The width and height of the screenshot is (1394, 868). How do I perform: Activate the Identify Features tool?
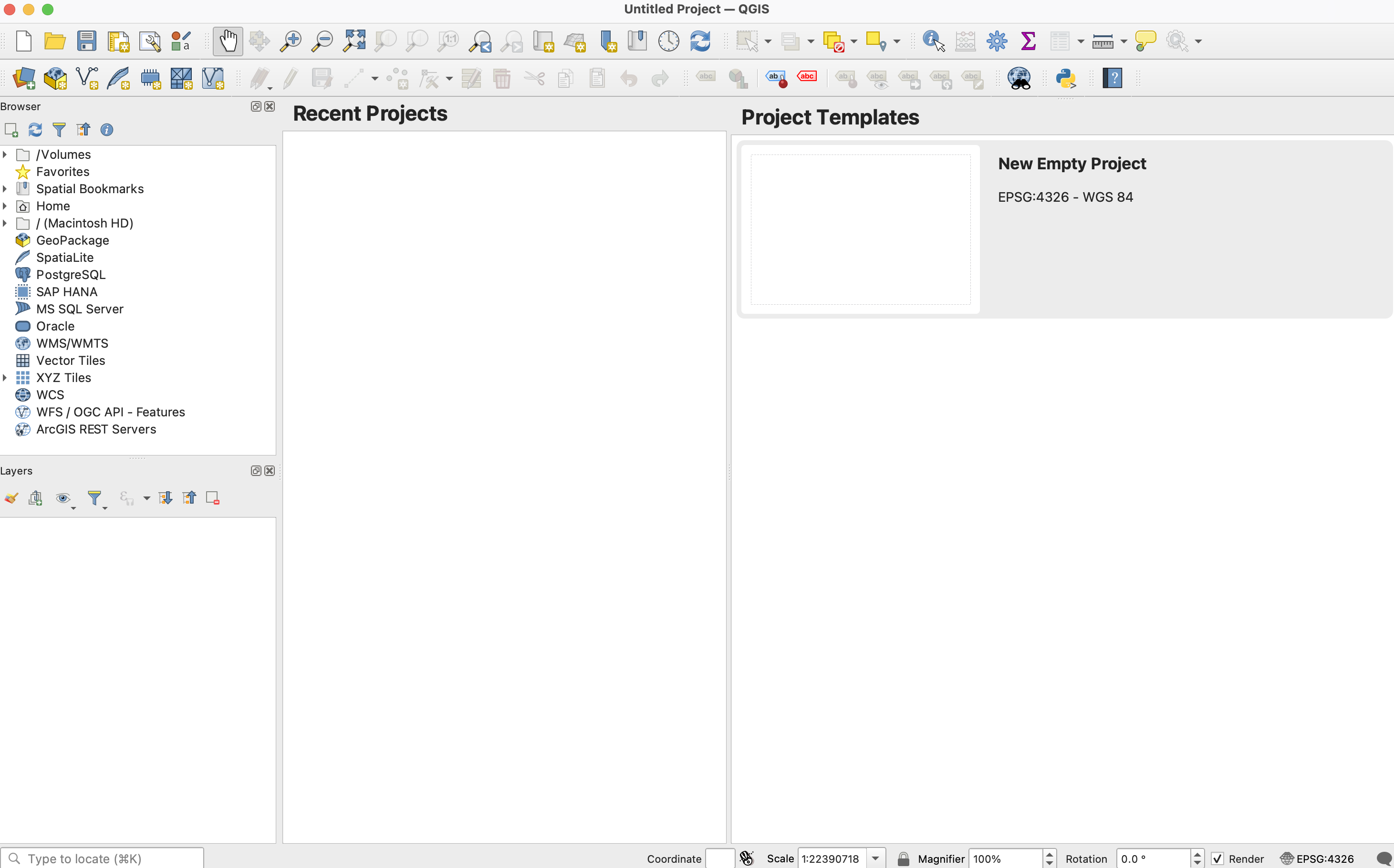coord(934,41)
